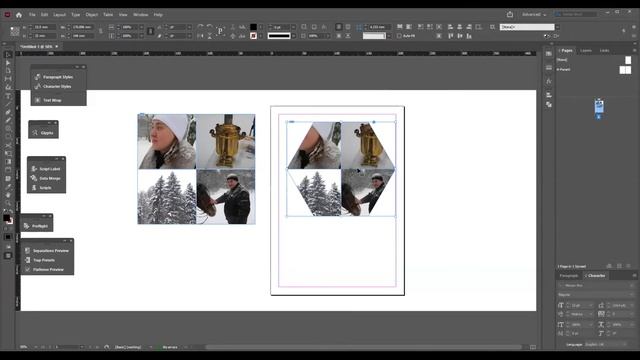Viewport: 640px width, 360px height.
Task: Click the horizontal scrollbar at bottom
Action: (x=363, y=347)
